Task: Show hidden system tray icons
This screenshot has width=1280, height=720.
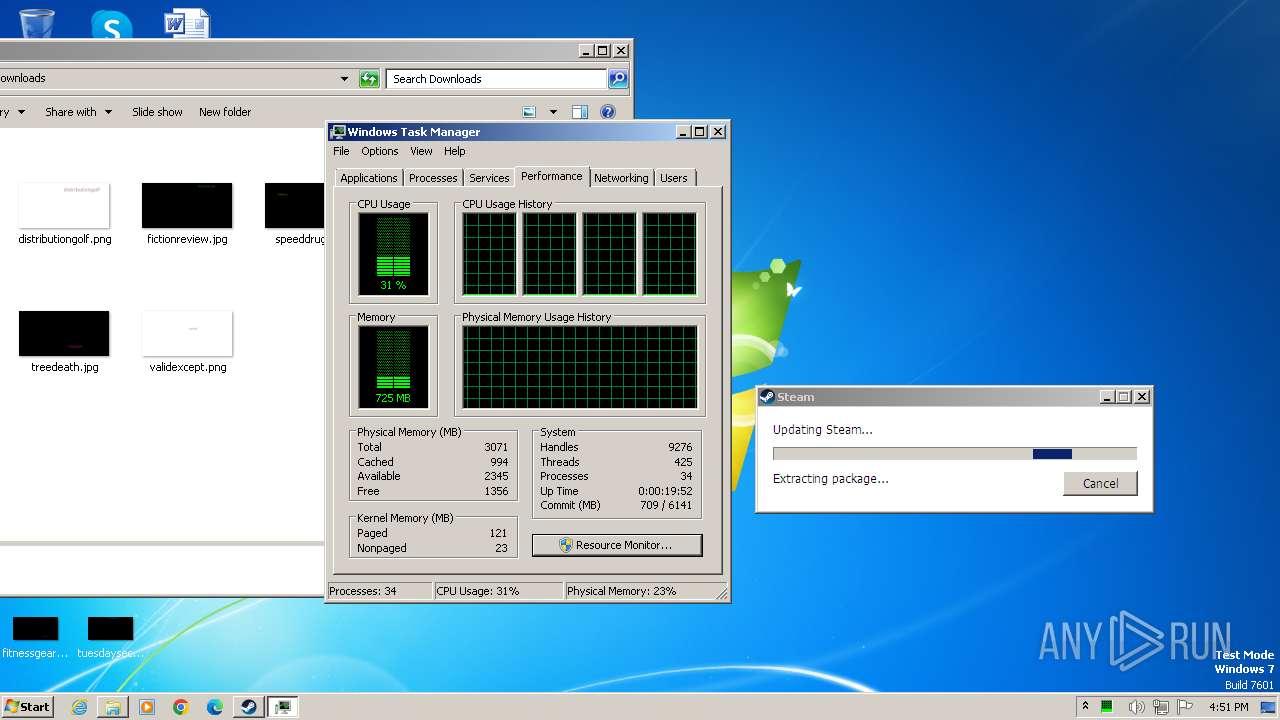Action: pyautogui.click(x=1085, y=707)
